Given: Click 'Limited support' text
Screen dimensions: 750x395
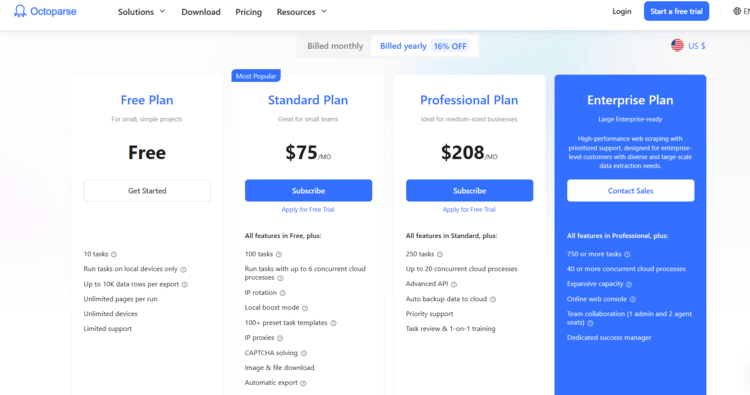Looking at the screenshot, I should pyautogui.click(x=108, y=329).
